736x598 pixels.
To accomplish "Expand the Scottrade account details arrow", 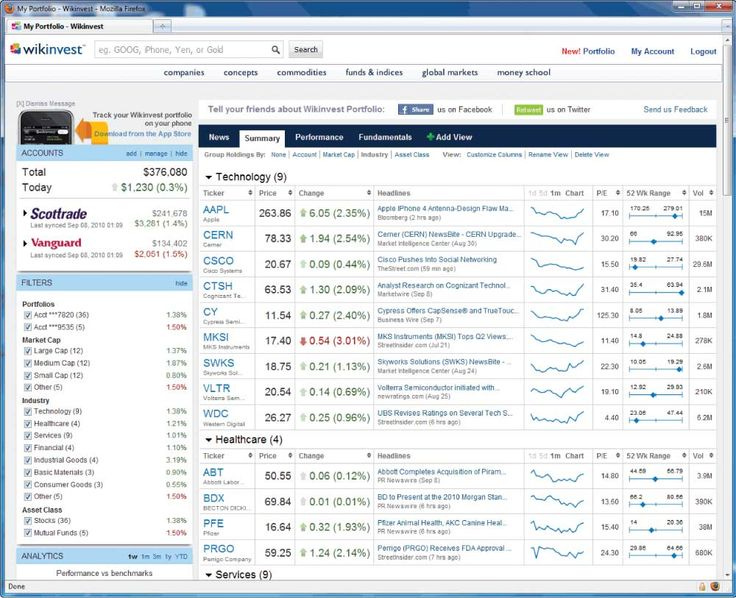I will pyautogui.click(x=25, y=213).
